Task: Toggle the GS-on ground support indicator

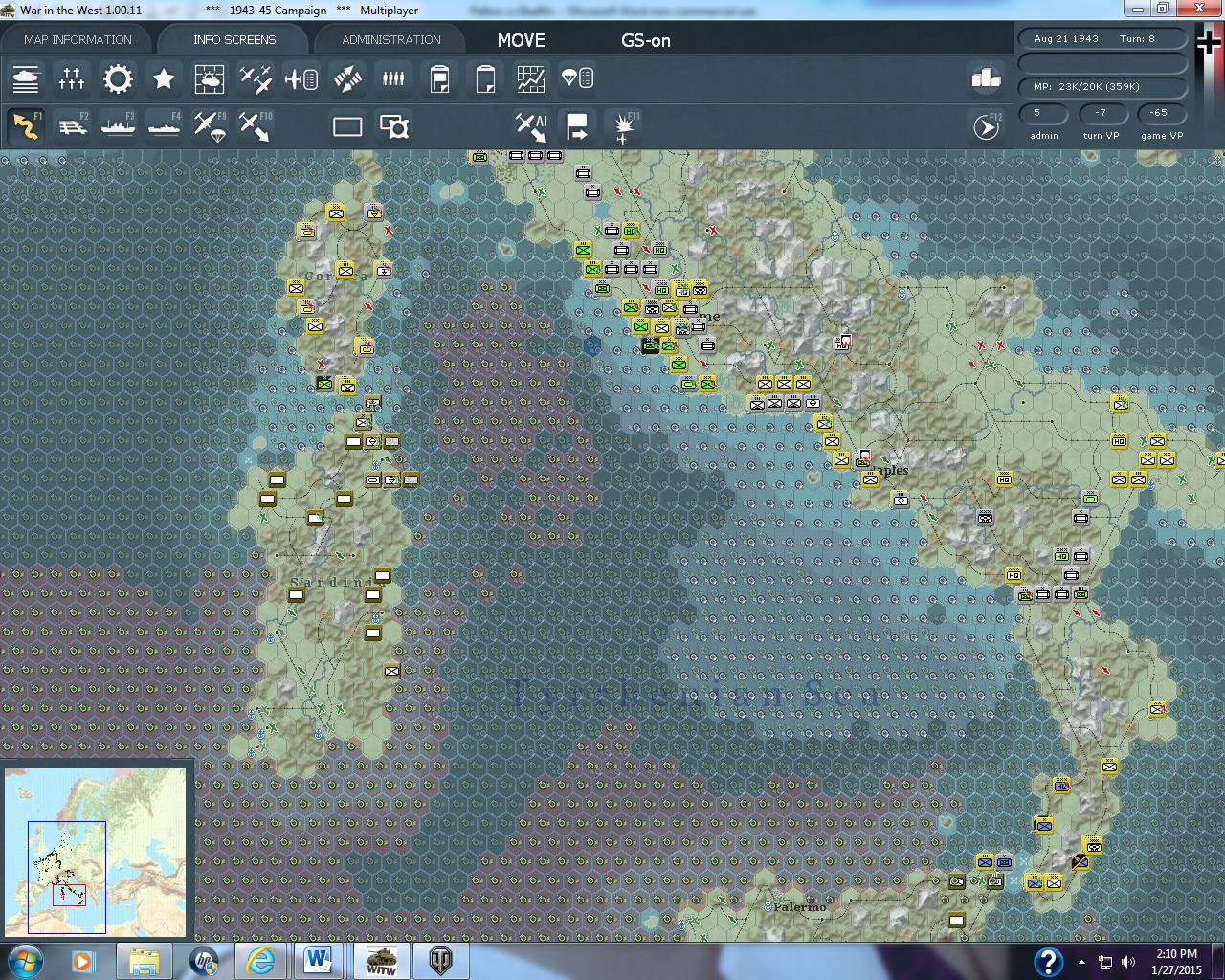Action: (646, 40)
